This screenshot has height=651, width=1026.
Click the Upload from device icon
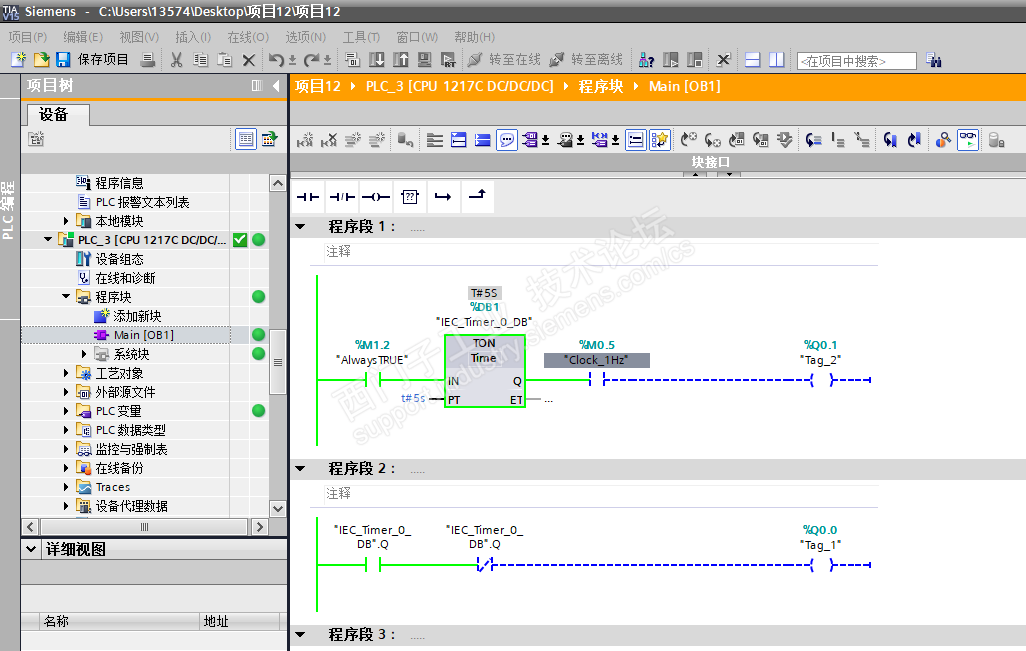400,60
